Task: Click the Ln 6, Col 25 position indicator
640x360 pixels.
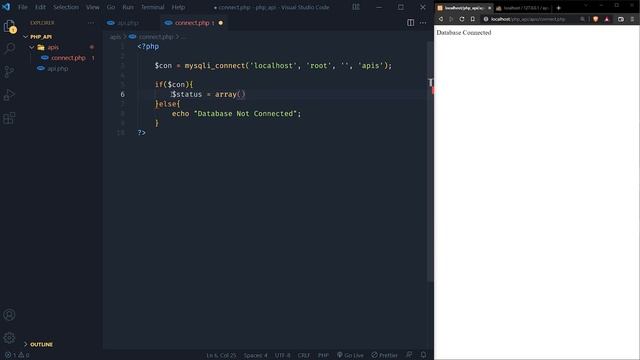Action: 221,355
